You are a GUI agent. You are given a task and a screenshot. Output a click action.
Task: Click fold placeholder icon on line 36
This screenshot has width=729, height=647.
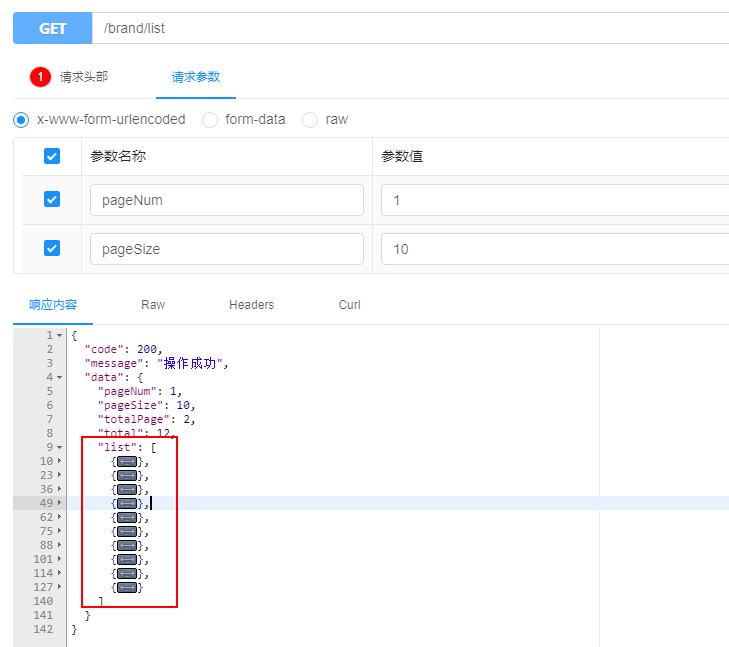127,489
